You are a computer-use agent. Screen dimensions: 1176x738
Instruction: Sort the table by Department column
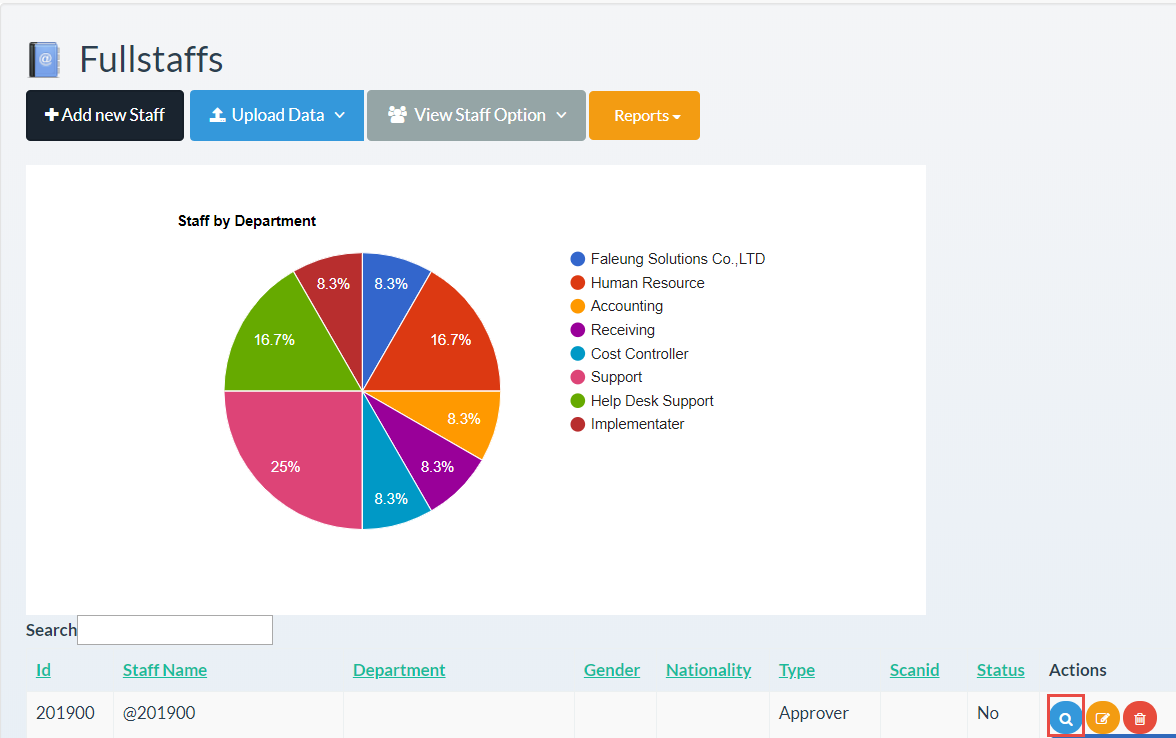click(399, 669)
